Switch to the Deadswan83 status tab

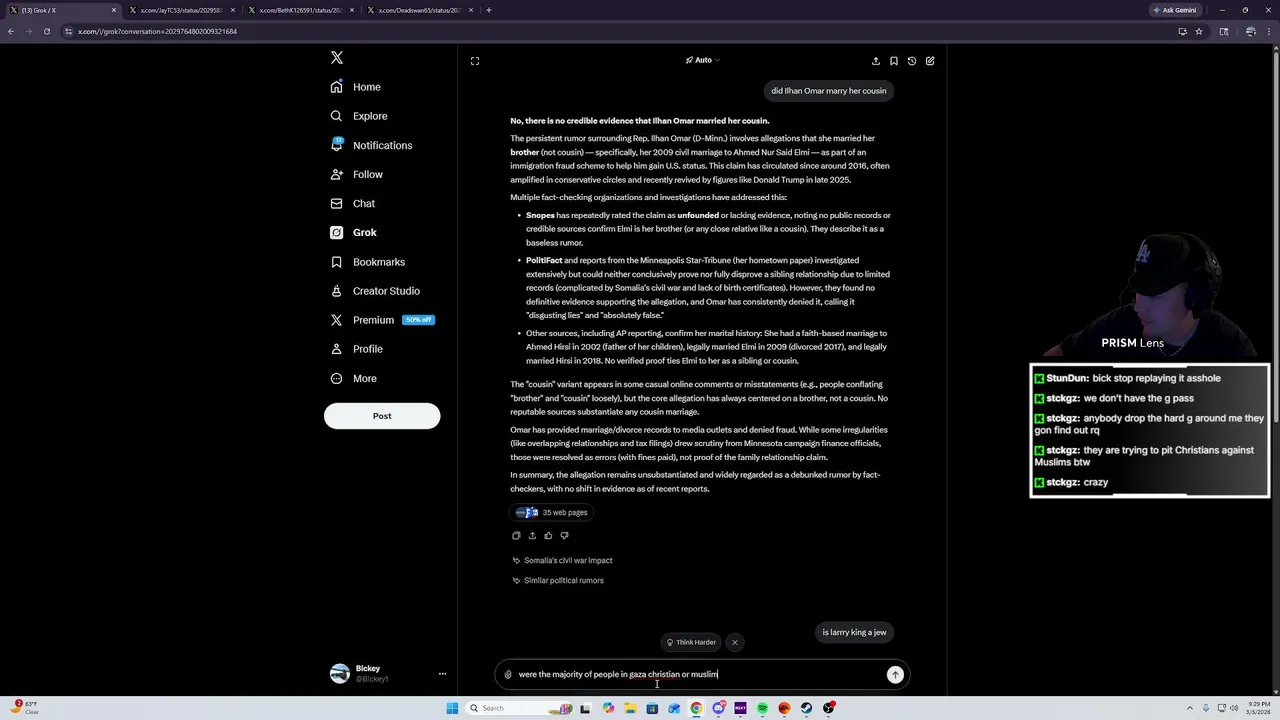click(420, 10)
